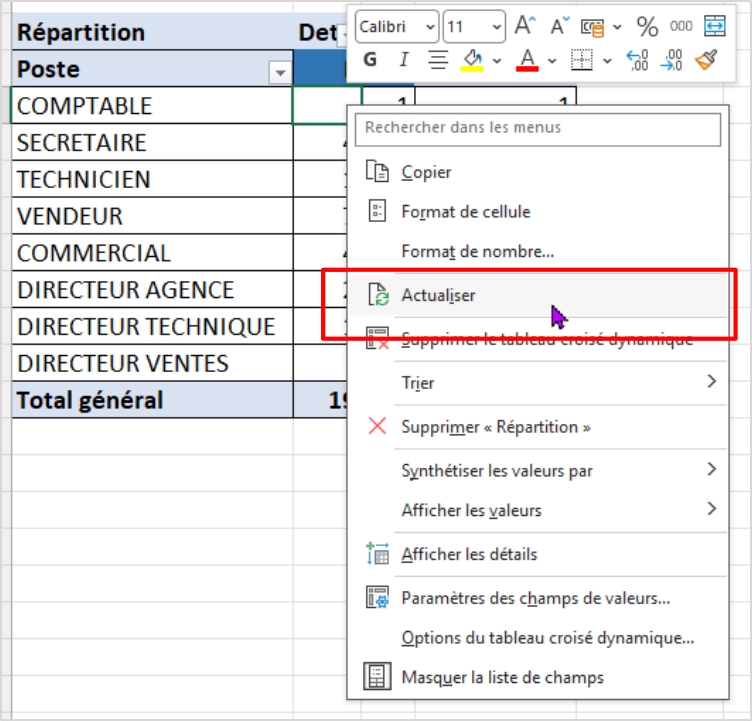Select the Répartition header cell
This screenshot has width=752, height=721.
[152, 32]
